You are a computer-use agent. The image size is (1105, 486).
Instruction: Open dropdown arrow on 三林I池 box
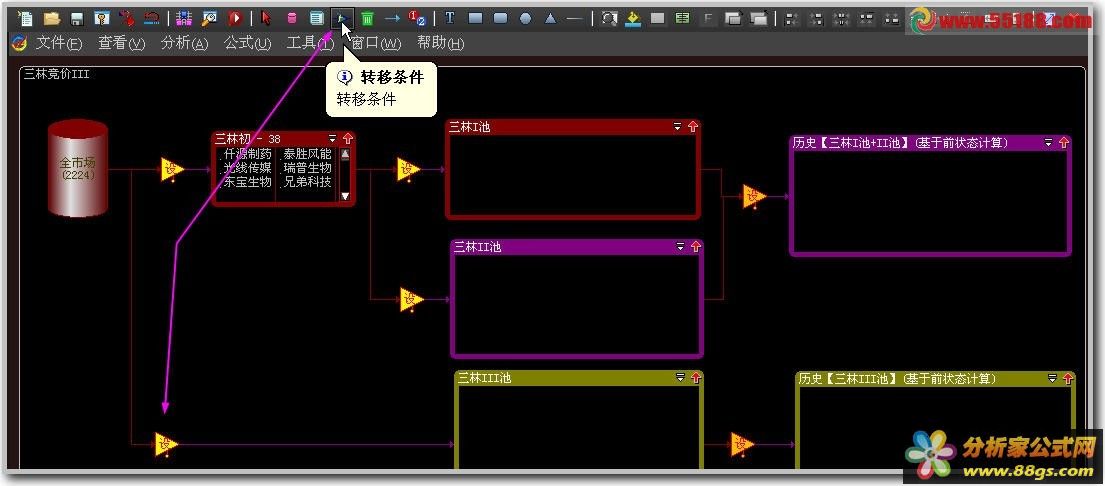[678, 127]
